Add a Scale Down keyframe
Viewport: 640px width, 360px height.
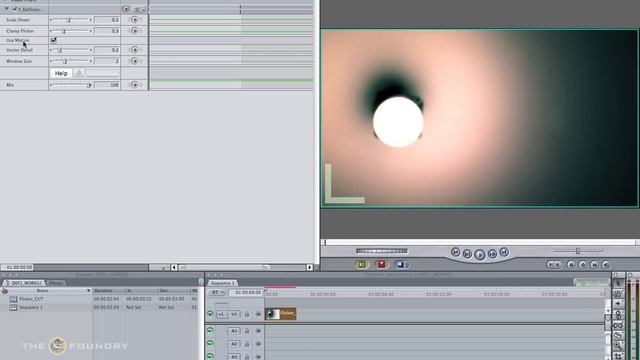[x=135, y=20]
